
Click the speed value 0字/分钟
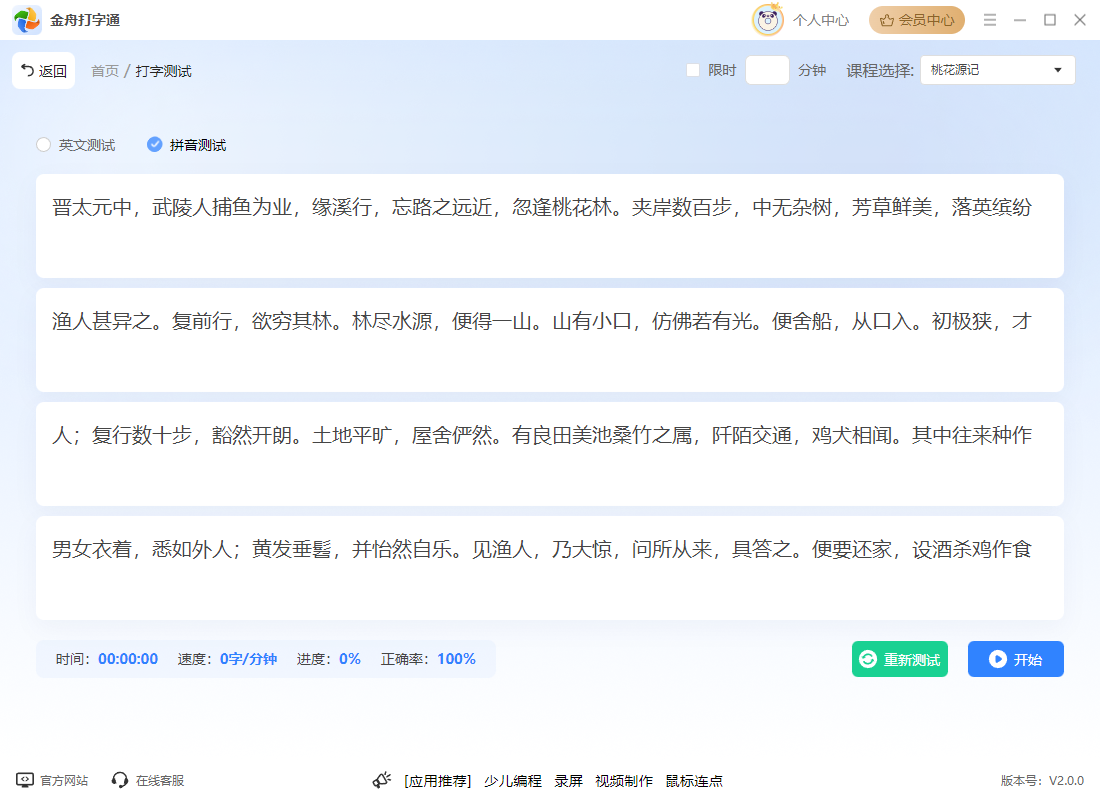click(248, 659)
